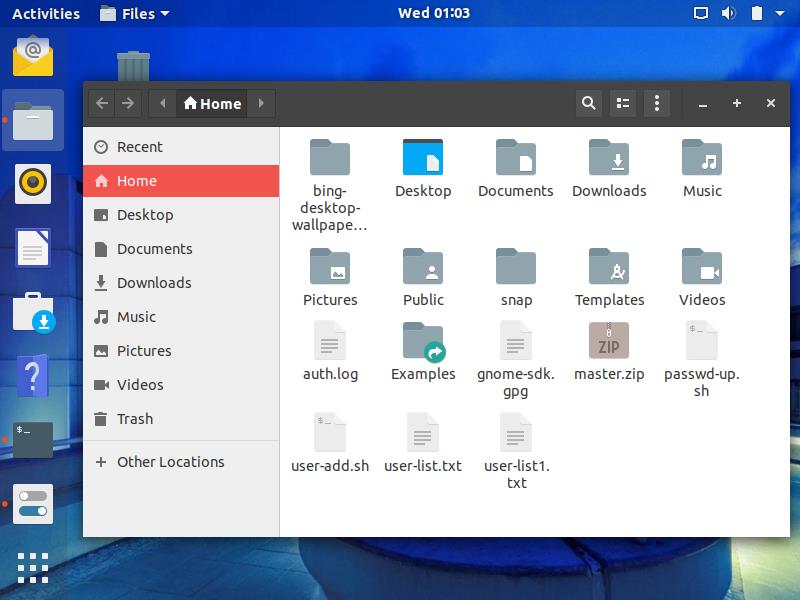
Task: Open the Activities overview
Action: pyautogui.click(x=46, y=13)
